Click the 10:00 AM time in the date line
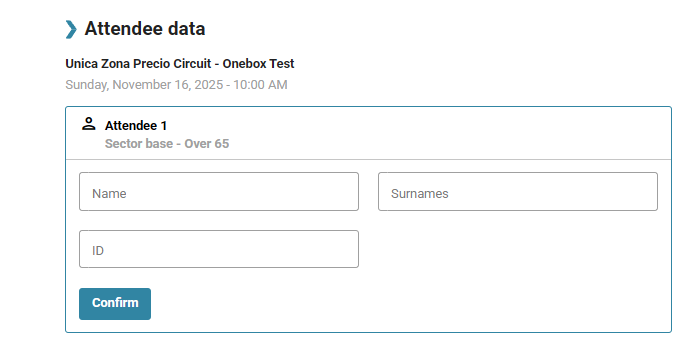694x364 pixels. coord(260,85)
